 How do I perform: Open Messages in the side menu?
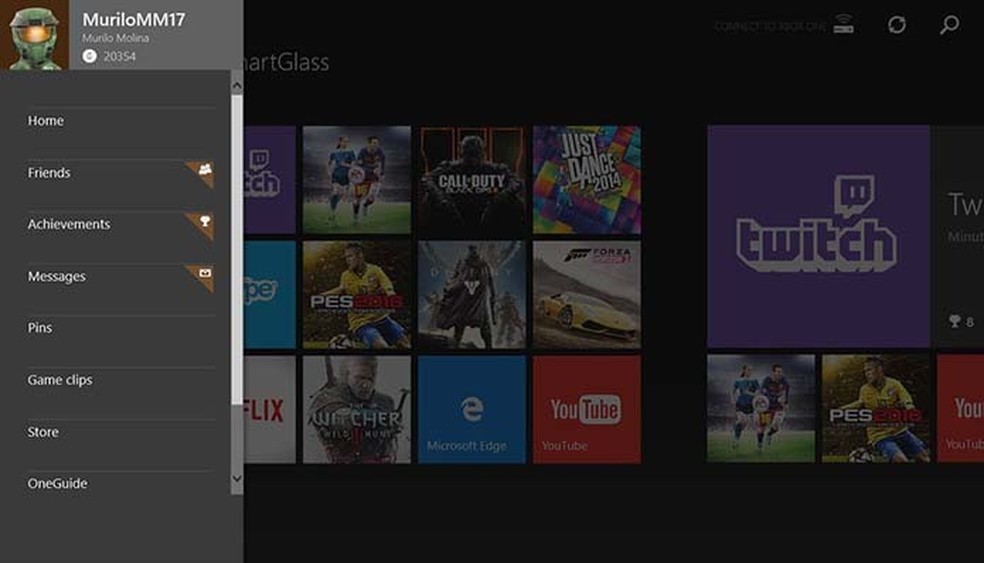120,276
